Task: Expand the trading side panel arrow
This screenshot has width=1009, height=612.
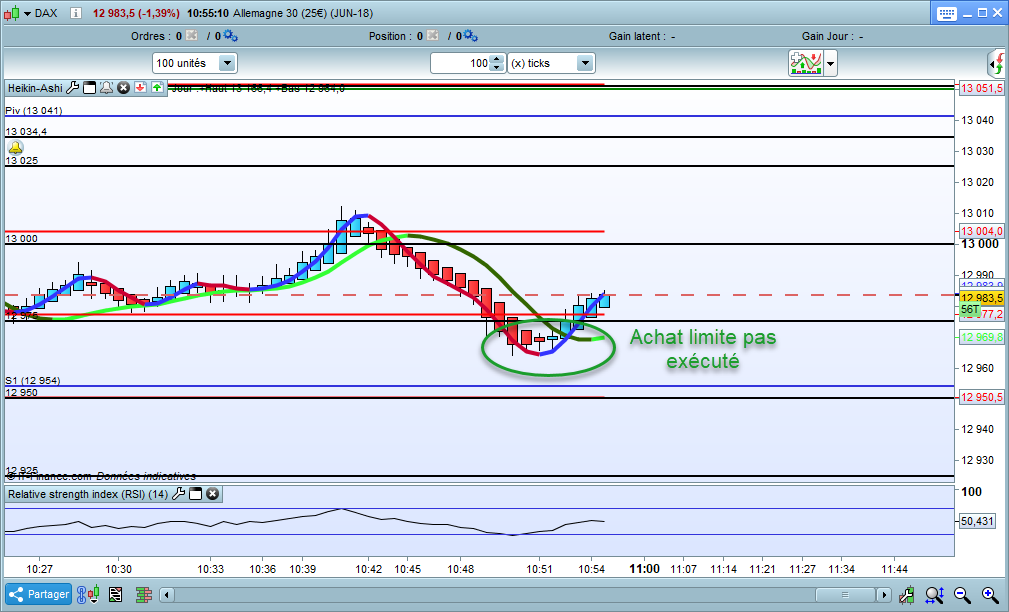Action: point(996,64)
